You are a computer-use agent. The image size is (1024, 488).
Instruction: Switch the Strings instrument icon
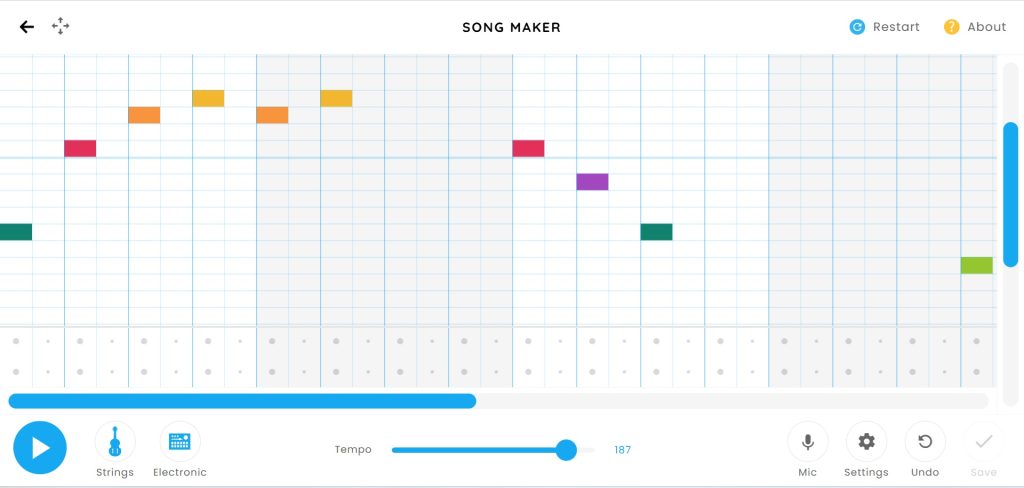115,441
